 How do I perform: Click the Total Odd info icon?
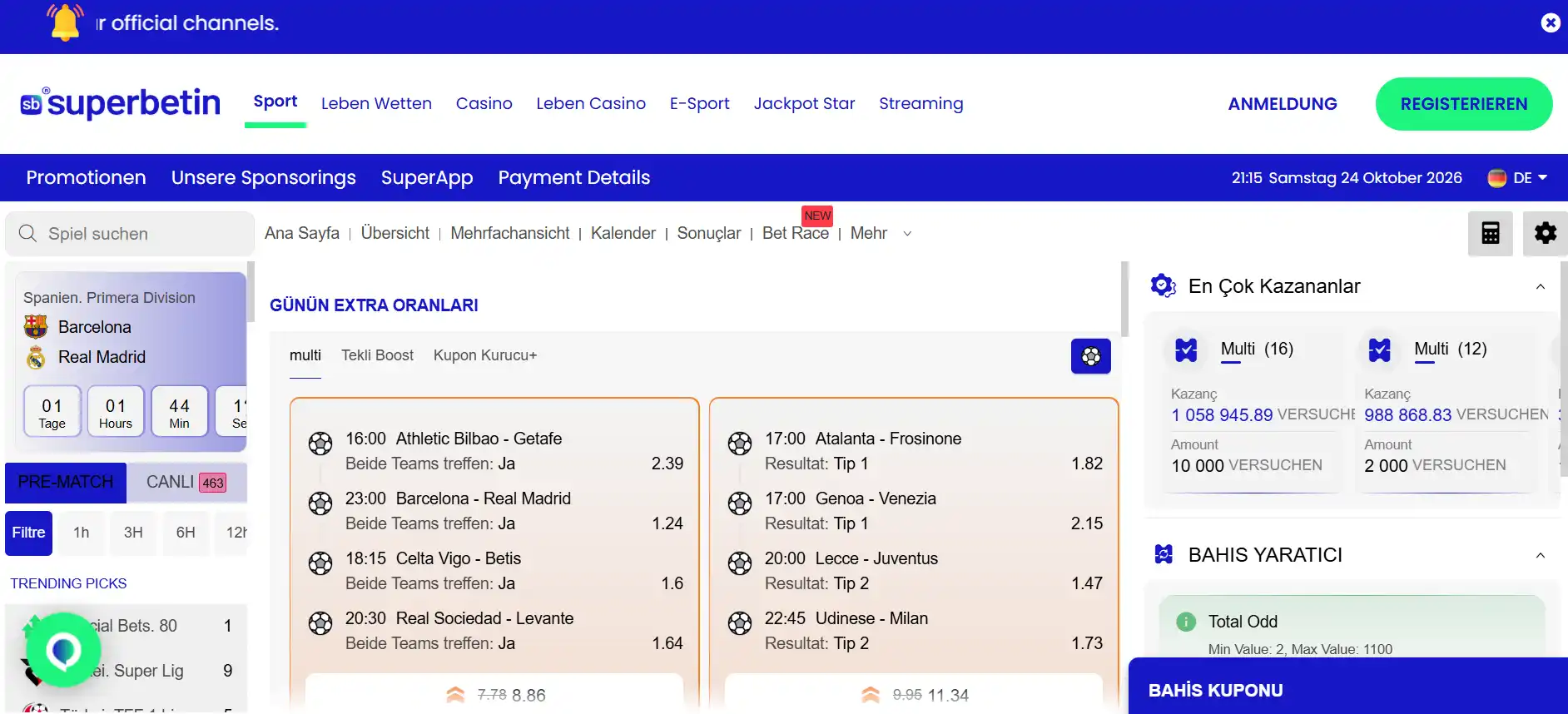pos(1185,622)
